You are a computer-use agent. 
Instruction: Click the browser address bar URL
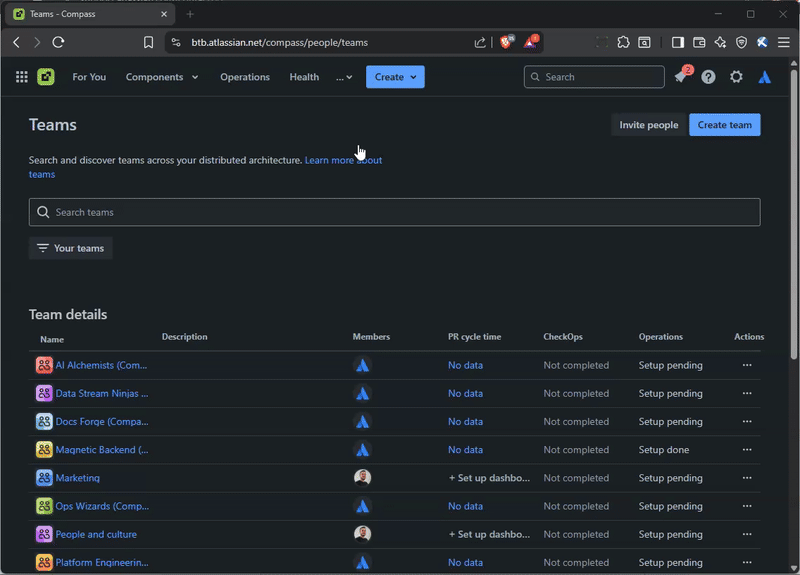280,42
